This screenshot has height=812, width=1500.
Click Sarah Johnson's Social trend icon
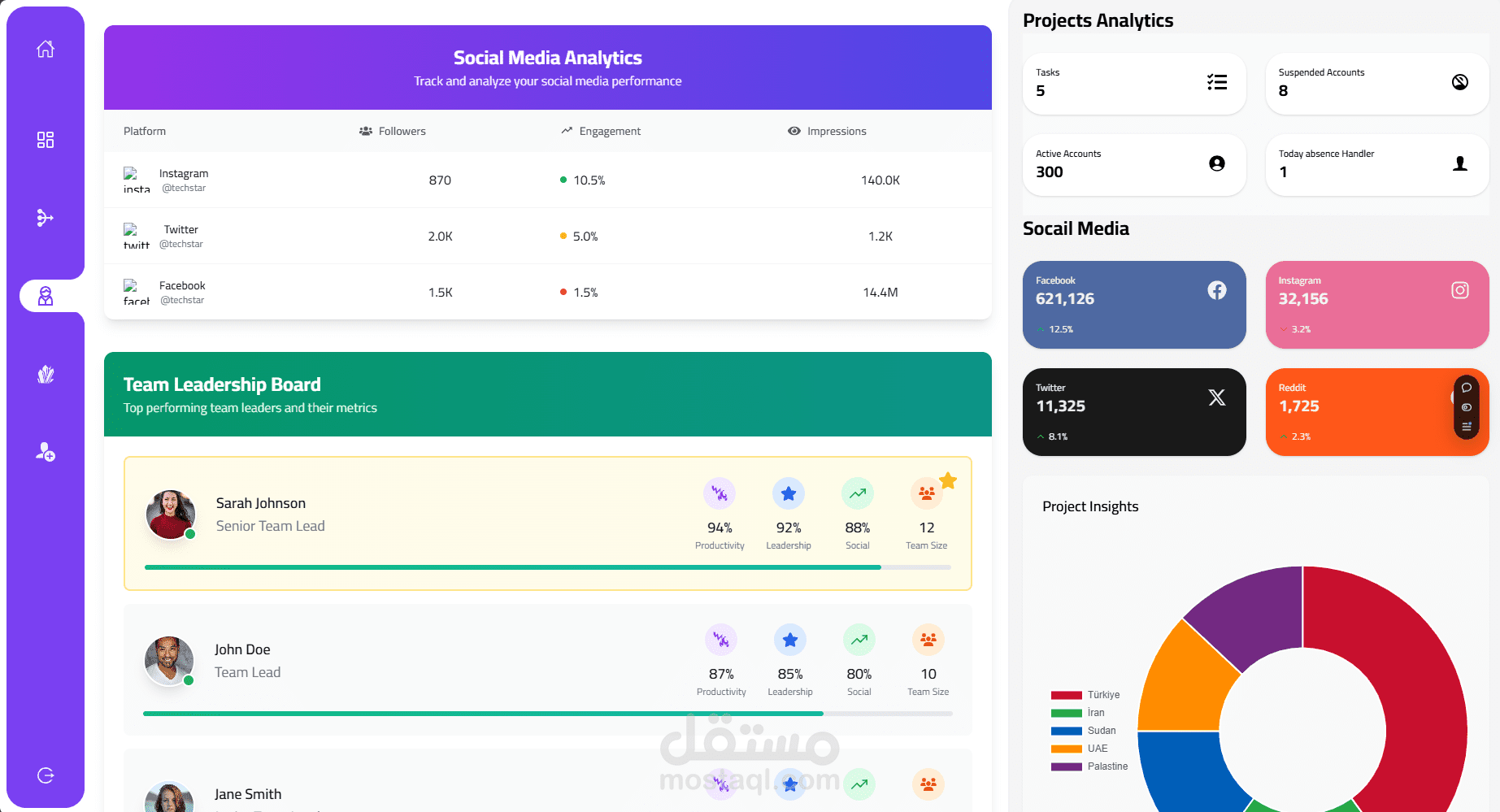pos(858,493)
